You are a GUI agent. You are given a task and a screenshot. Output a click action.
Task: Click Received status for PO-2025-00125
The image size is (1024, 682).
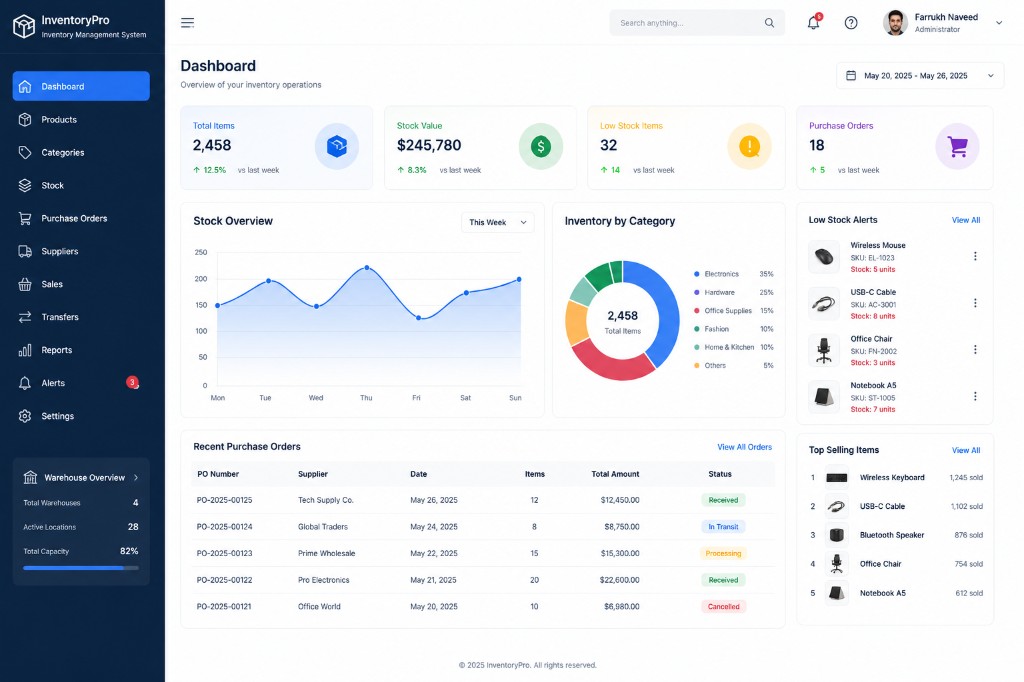click(724, 500)
